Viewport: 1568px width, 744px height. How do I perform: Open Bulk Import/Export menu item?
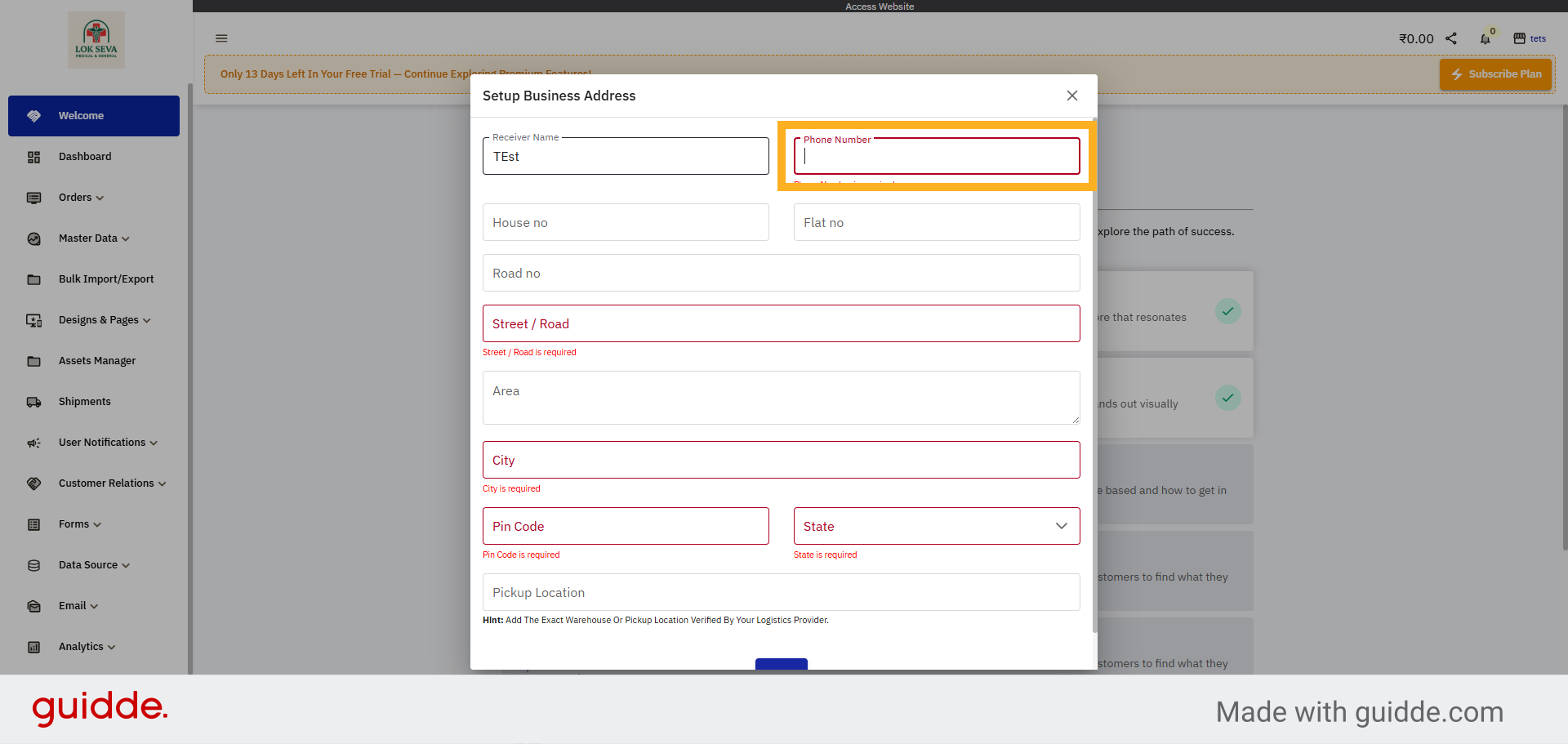tap(106, 279)
